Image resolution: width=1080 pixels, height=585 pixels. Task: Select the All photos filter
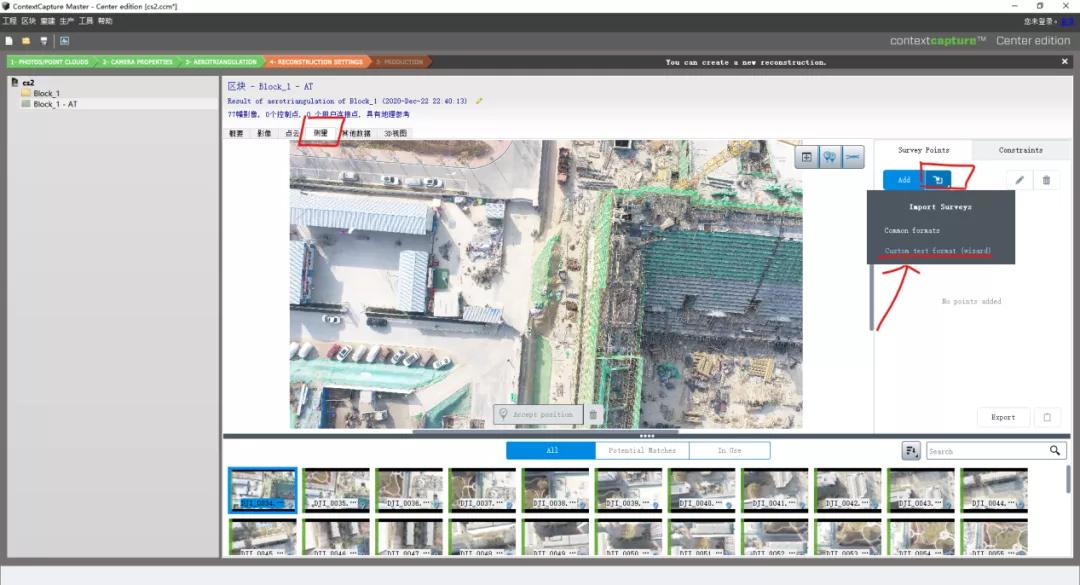tap(551, 450)
